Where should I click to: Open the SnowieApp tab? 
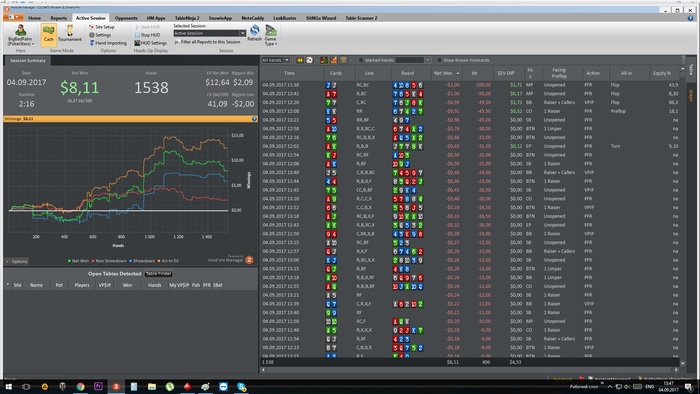(220, 18)
